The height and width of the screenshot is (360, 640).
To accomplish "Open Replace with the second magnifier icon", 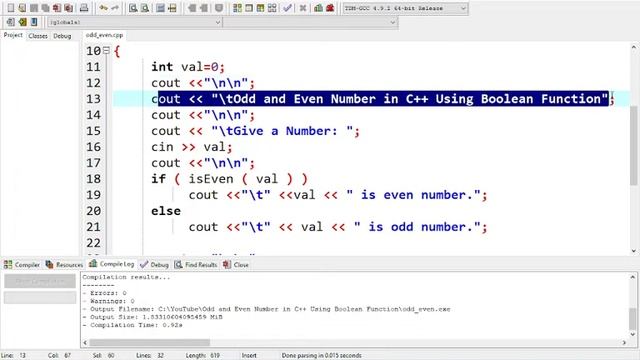I will [144, 8].
